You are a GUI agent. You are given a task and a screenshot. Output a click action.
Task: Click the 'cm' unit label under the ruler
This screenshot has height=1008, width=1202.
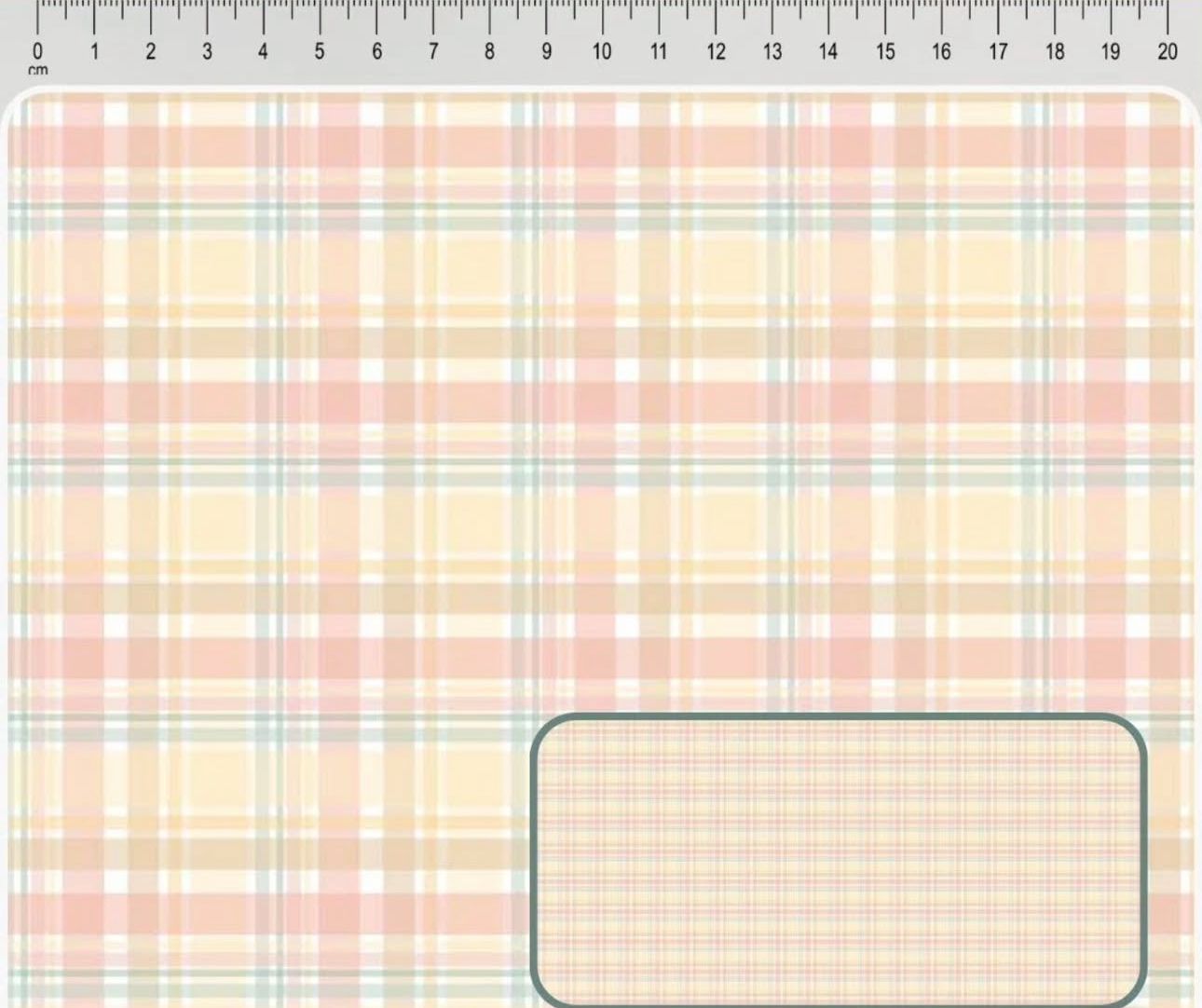click(x=37, y=70)
